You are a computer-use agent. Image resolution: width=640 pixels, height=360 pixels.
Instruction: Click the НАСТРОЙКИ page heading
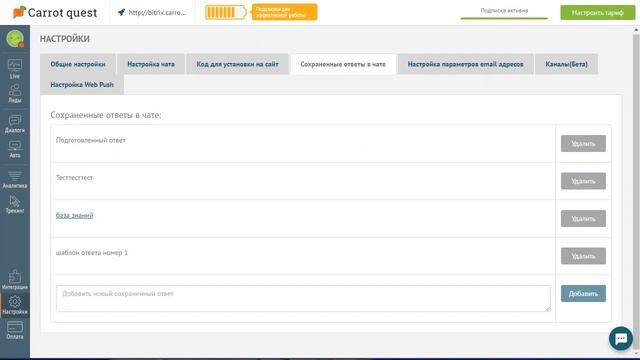pos(65,39)
